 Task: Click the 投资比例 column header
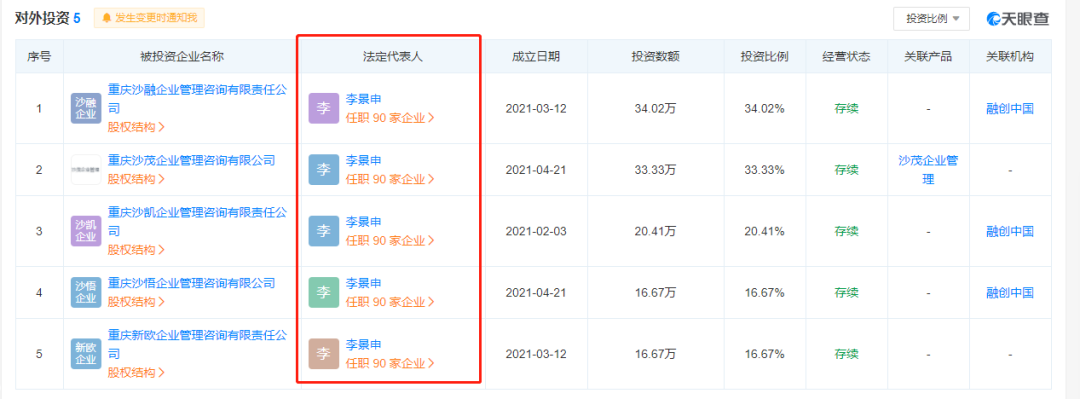(x=765, y=57)
